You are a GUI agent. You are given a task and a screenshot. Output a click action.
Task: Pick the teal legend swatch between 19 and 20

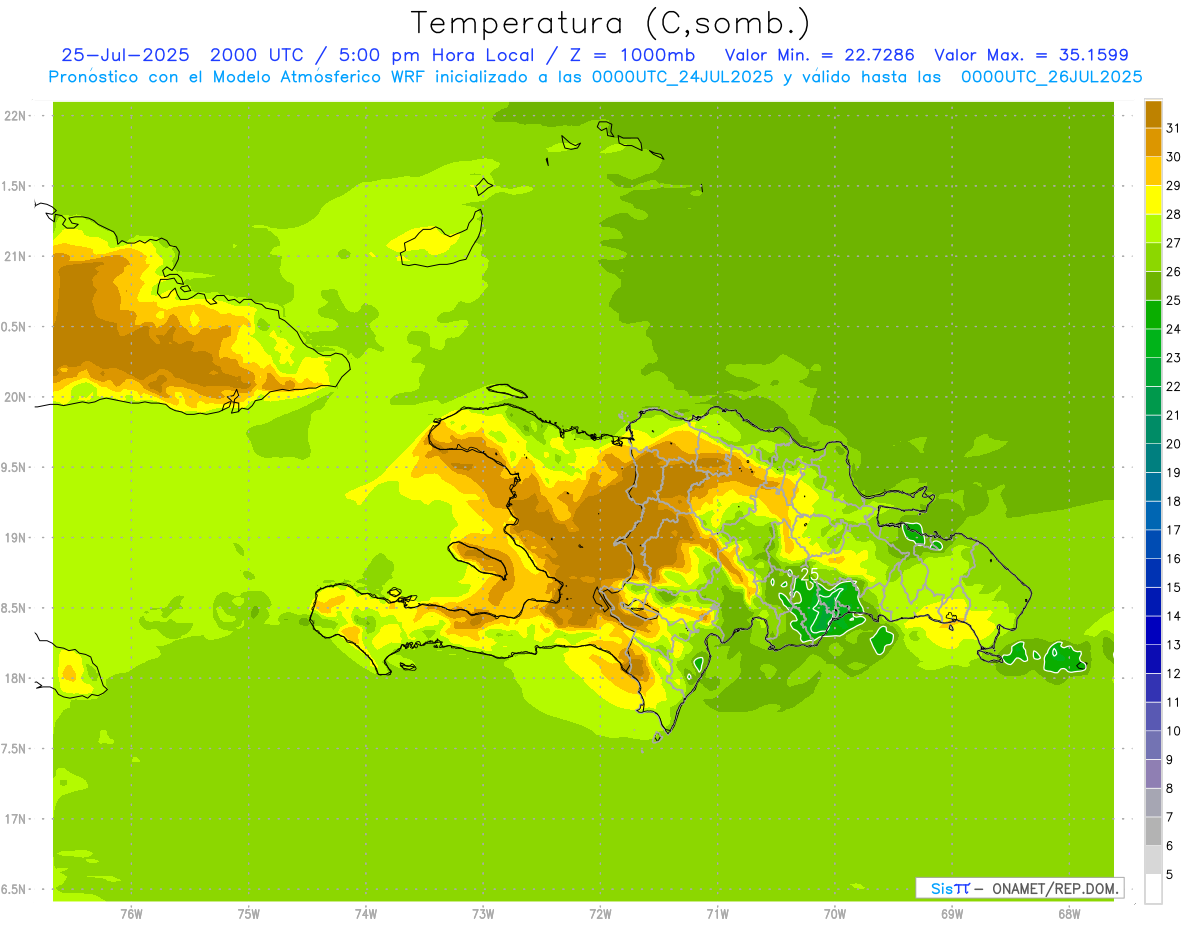click(x=1153, y=458)
